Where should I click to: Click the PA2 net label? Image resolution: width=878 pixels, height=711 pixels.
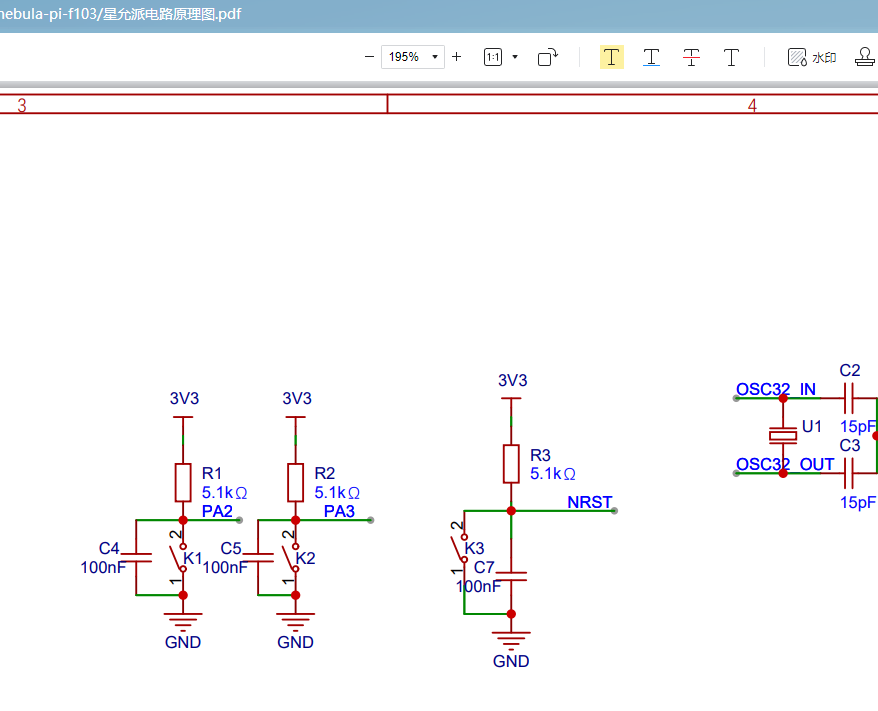217,512
